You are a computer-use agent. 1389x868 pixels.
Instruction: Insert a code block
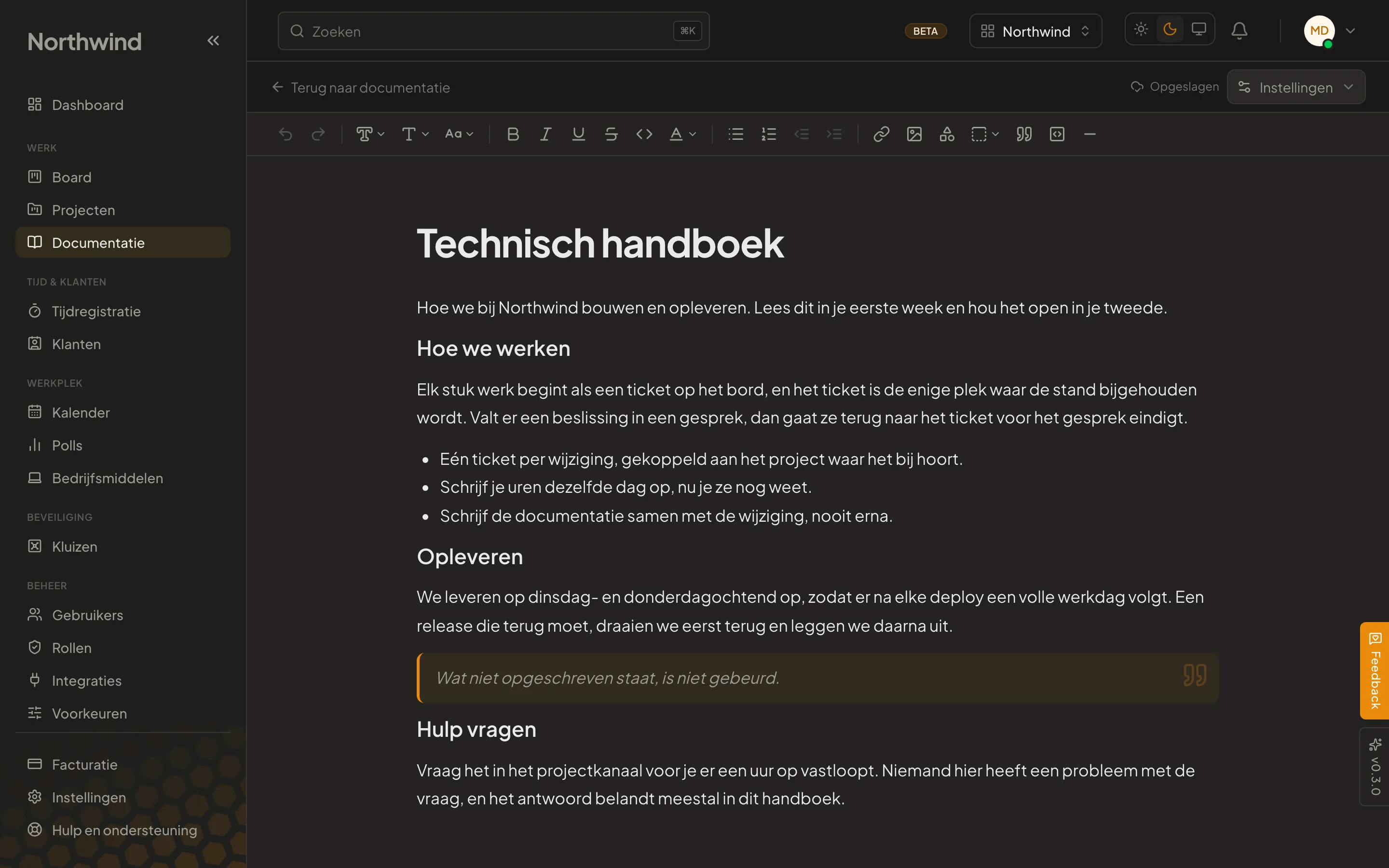tap(1057, 135)
